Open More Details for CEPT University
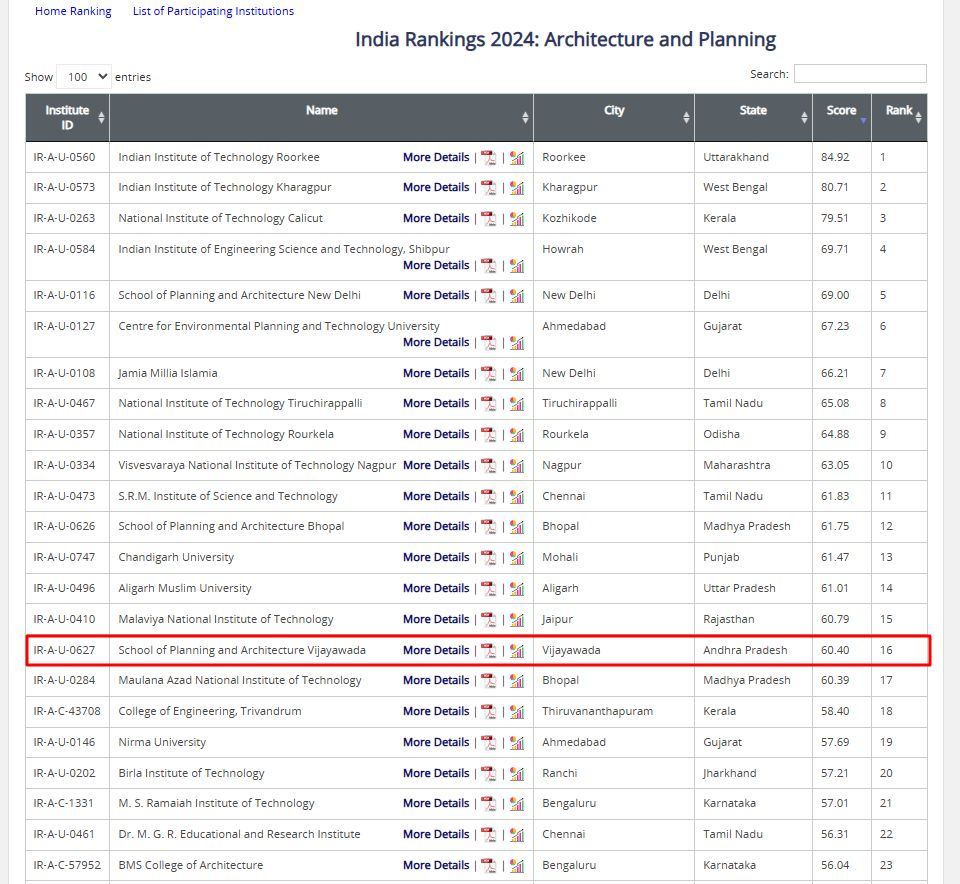The height and width of the screenshot is (884, 960). tap(436, 342)
